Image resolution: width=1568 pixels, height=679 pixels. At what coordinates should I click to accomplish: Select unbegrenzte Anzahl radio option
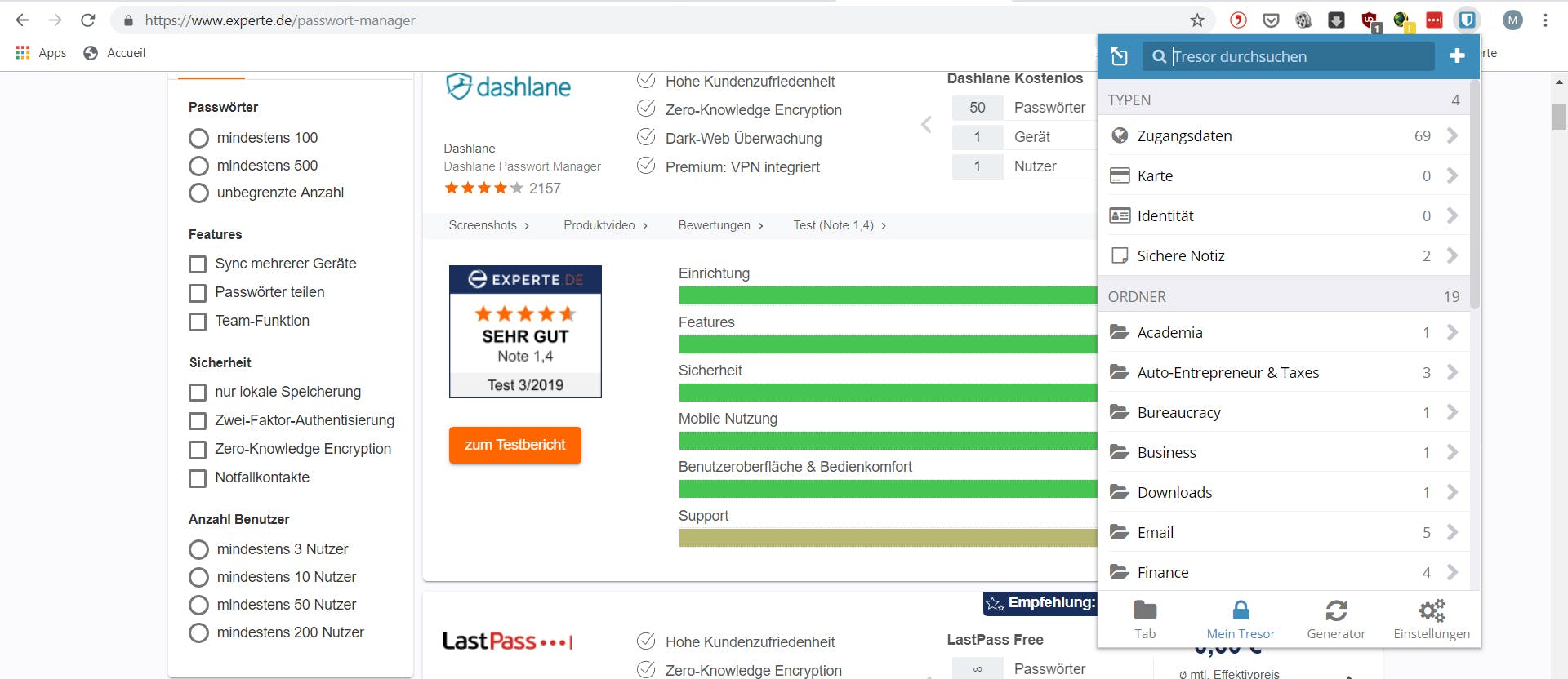tap(198, 193)
